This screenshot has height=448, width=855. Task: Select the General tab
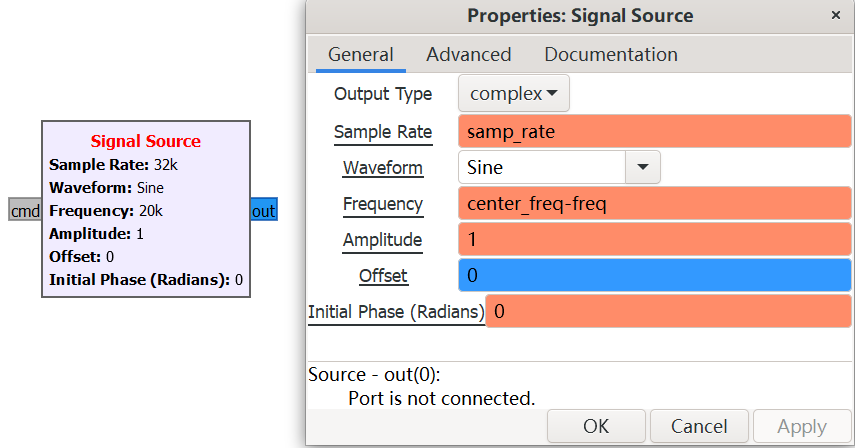pyautogui.click(x=361, y=55)
